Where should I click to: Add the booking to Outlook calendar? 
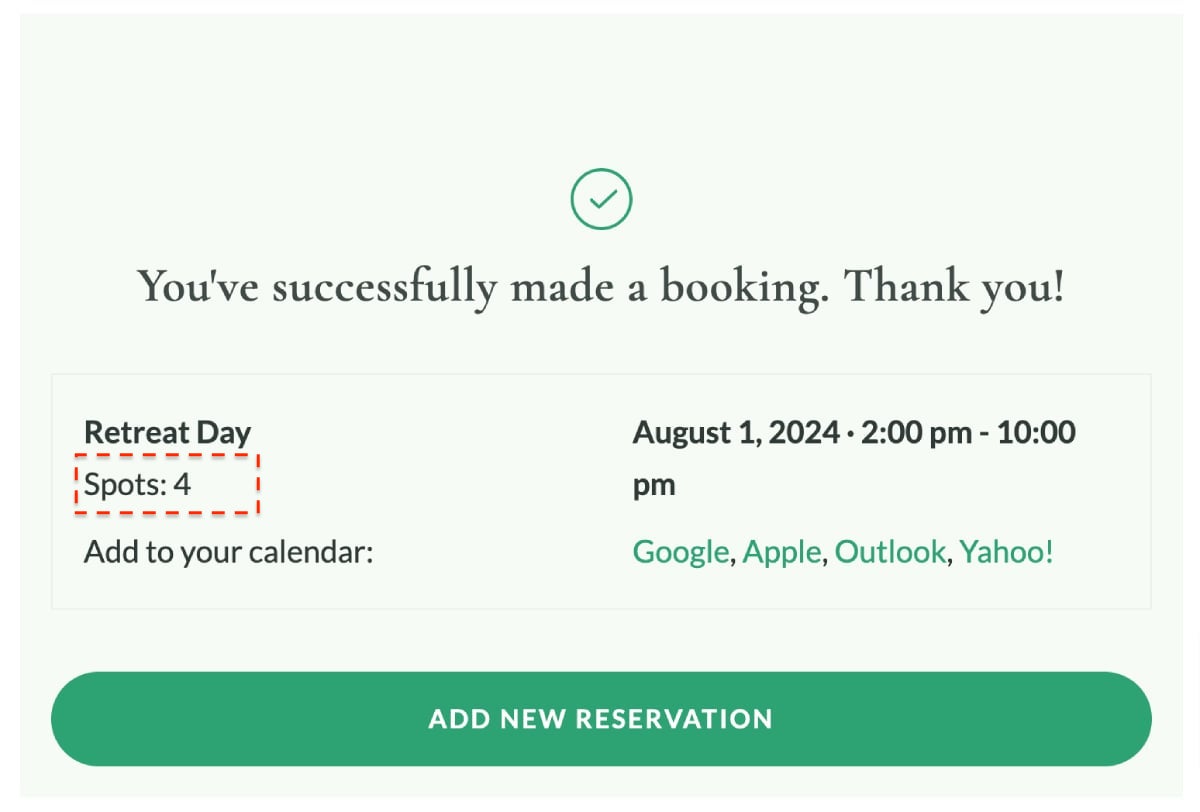coord(890,552)
